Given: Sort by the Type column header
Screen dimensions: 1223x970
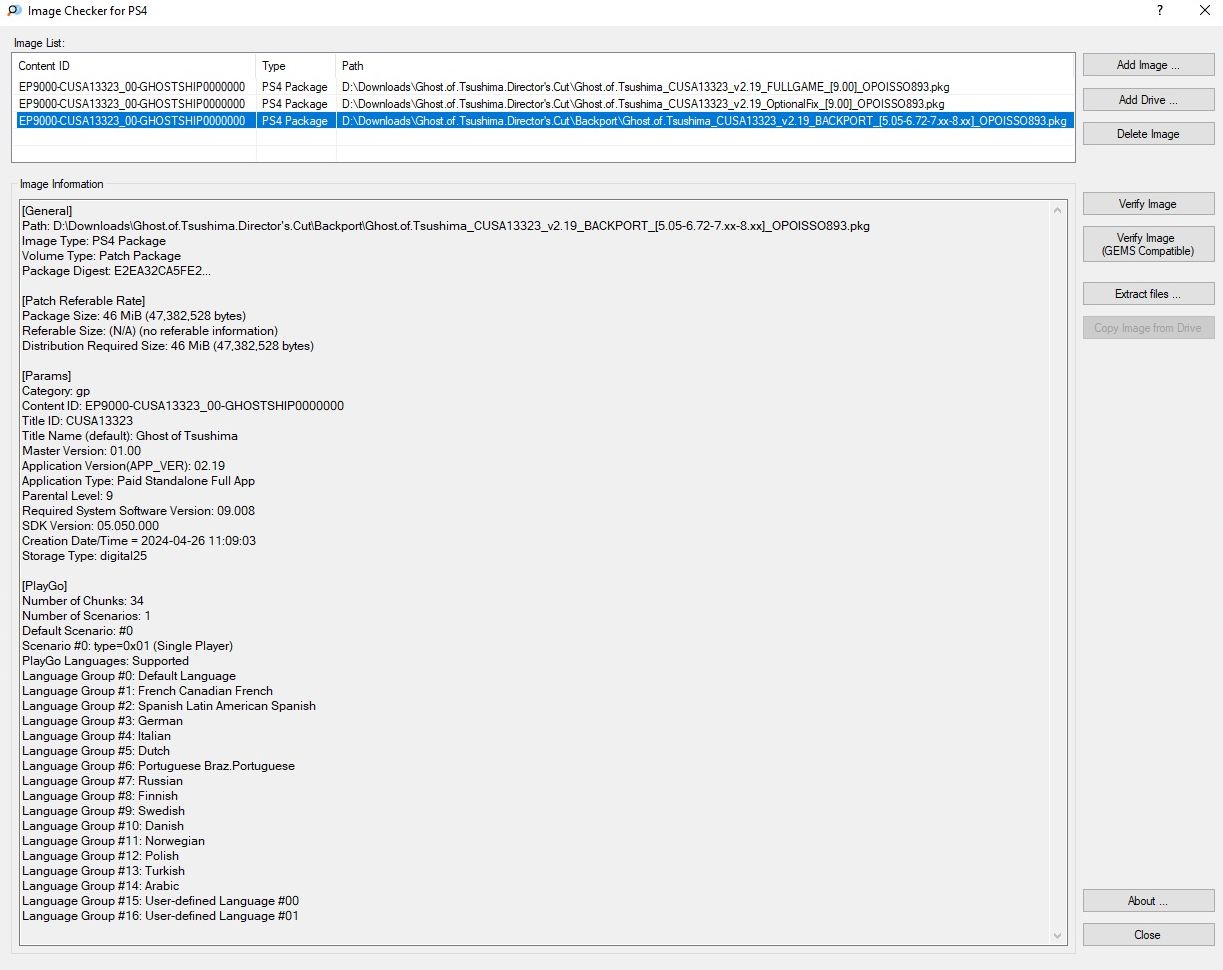Looking at the screenshot, I should [296, 66].
